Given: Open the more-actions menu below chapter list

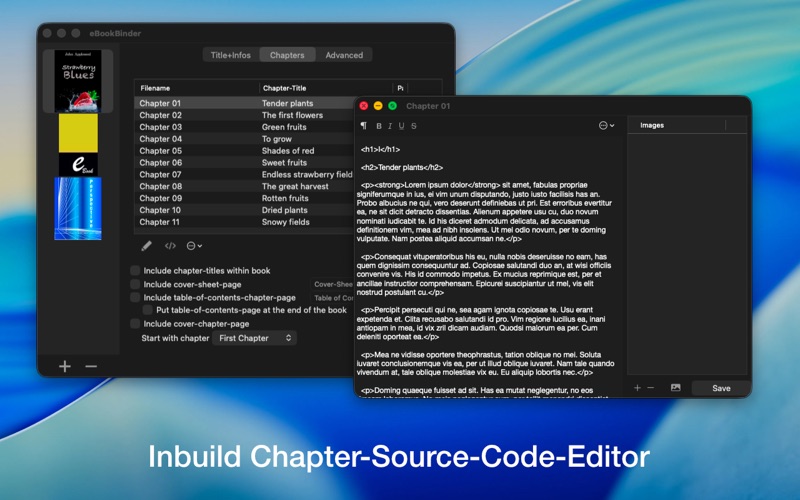Looking at the screenshot, I should (x=194, y=246).
